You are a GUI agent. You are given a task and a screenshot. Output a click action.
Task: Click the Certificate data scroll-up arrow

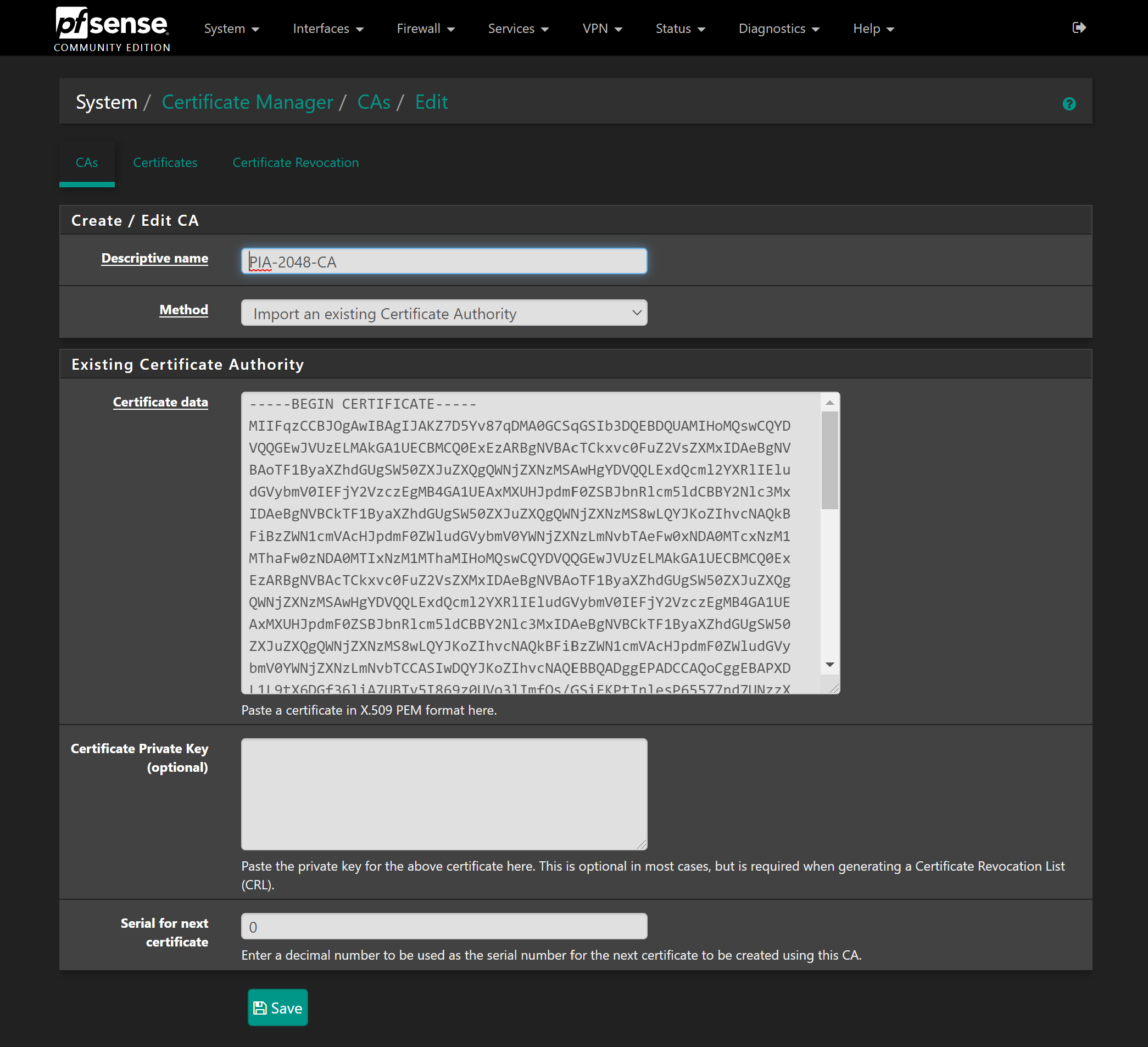point(829,403)
